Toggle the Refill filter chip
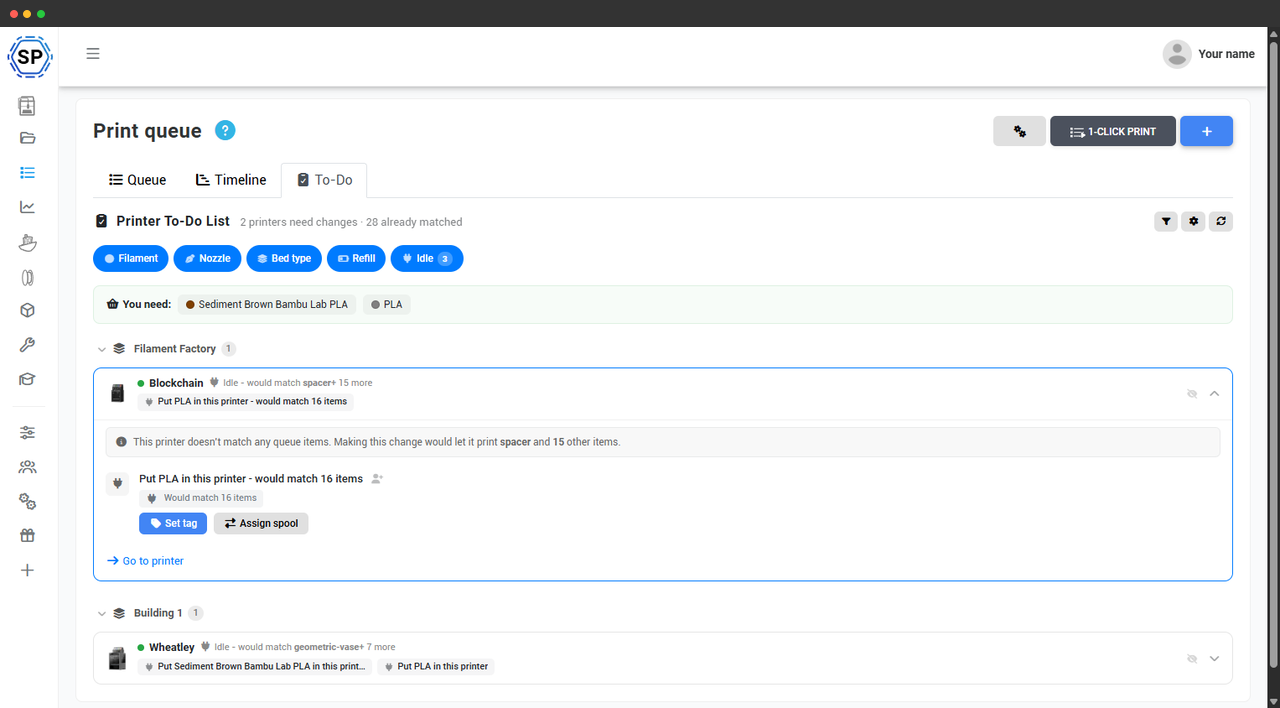The image size is (1280, 708). click(356, 258)
